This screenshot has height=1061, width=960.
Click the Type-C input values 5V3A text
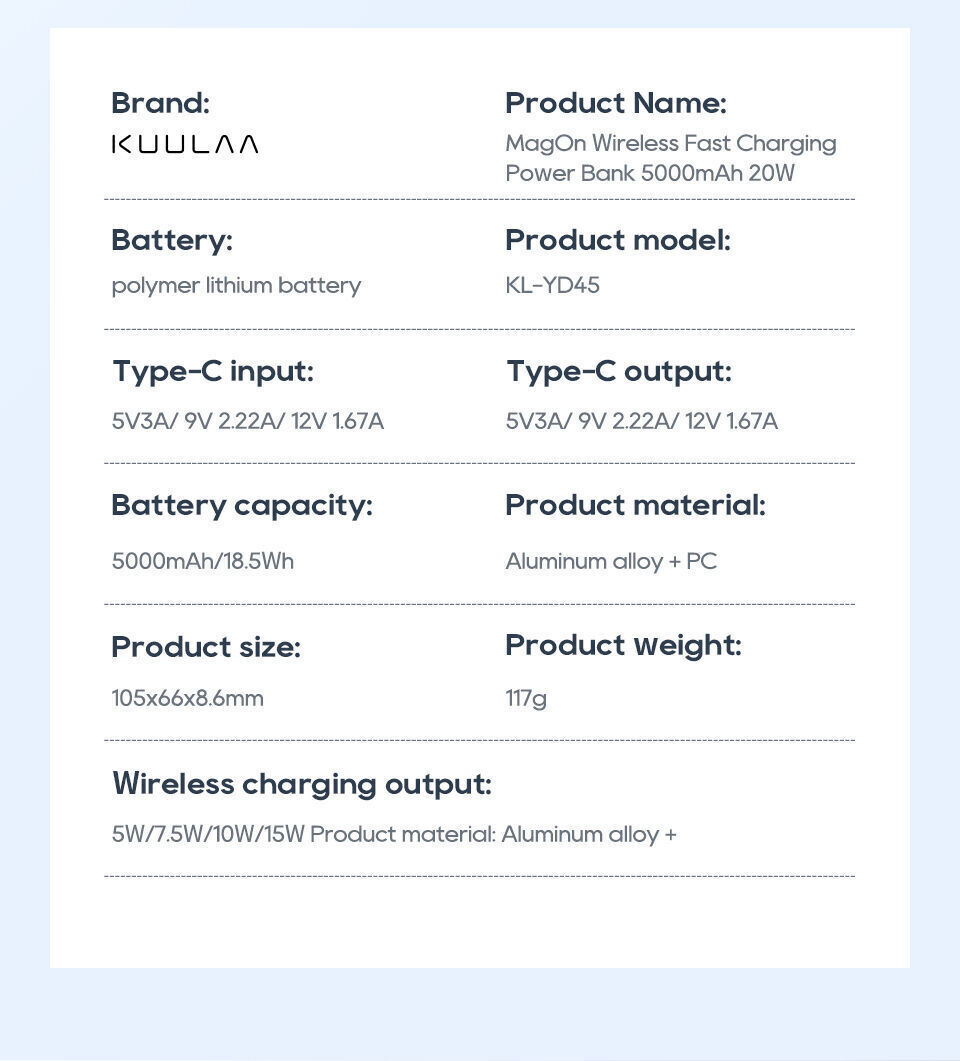coord(248,422)
